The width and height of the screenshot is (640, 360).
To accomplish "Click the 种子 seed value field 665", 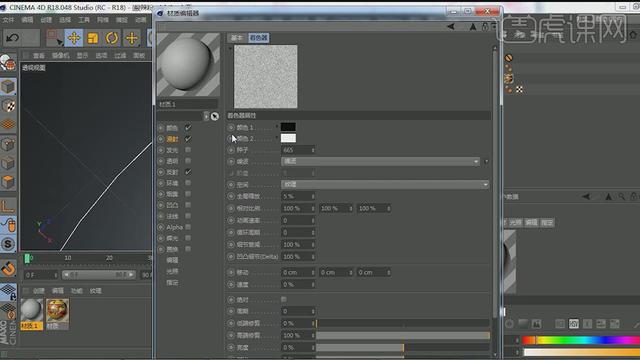I will [296, 150].
